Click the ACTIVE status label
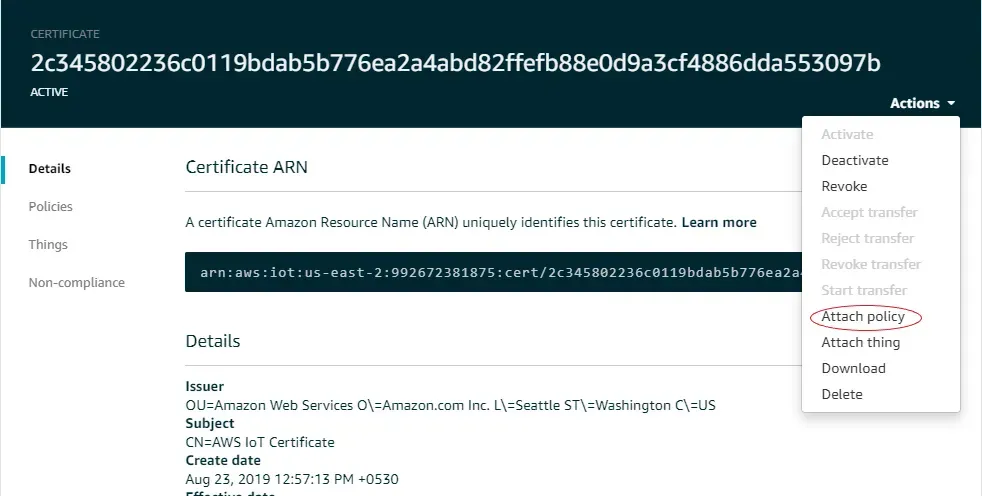Screen dimensions: 982x496 coord(49,92)
